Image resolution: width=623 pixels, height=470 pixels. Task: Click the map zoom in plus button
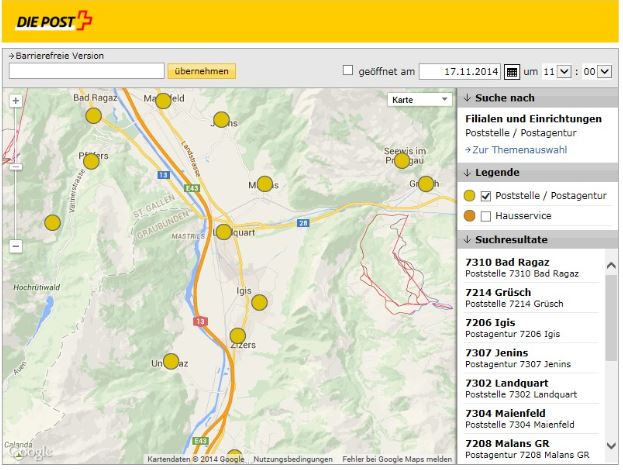pos(15,101)
